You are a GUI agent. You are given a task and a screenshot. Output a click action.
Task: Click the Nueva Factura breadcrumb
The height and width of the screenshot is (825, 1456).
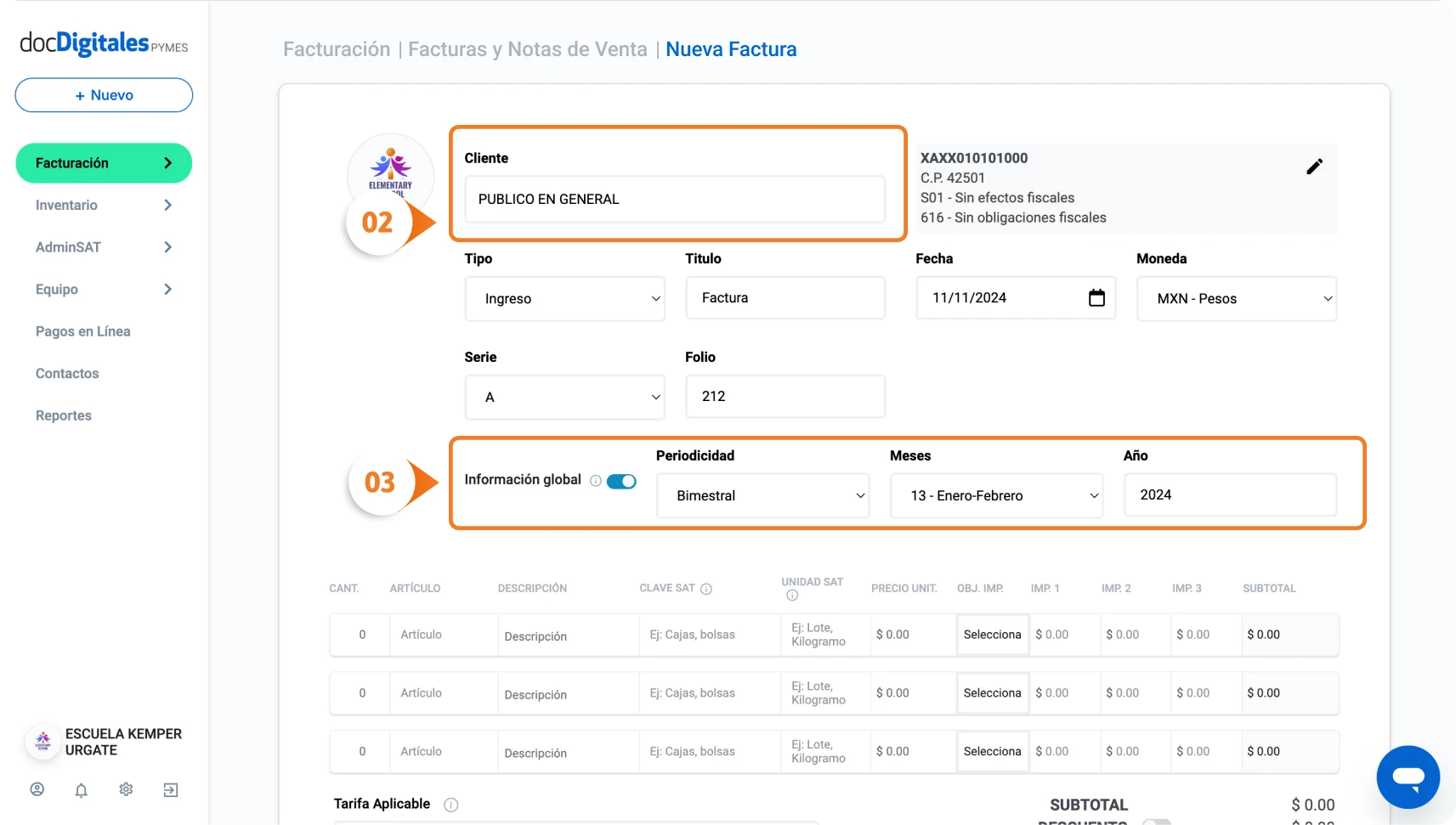point(731,49)
